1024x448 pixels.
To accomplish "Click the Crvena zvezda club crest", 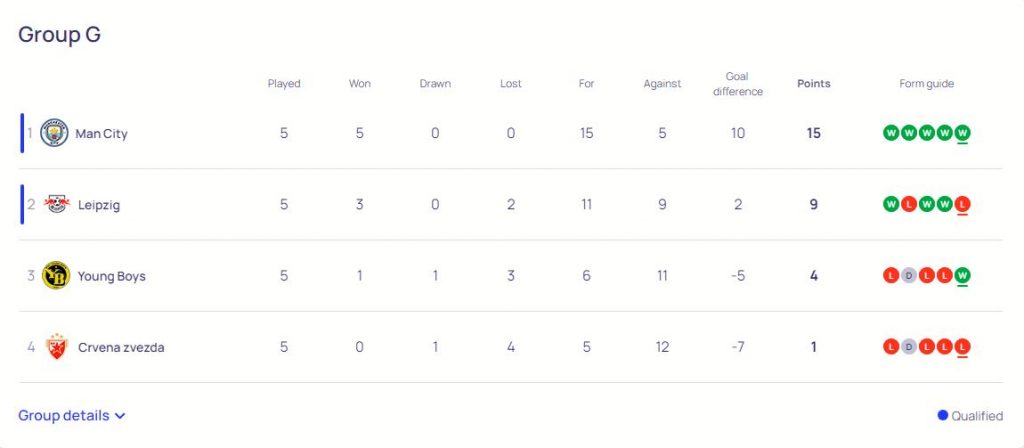I will tap(56, 347).
